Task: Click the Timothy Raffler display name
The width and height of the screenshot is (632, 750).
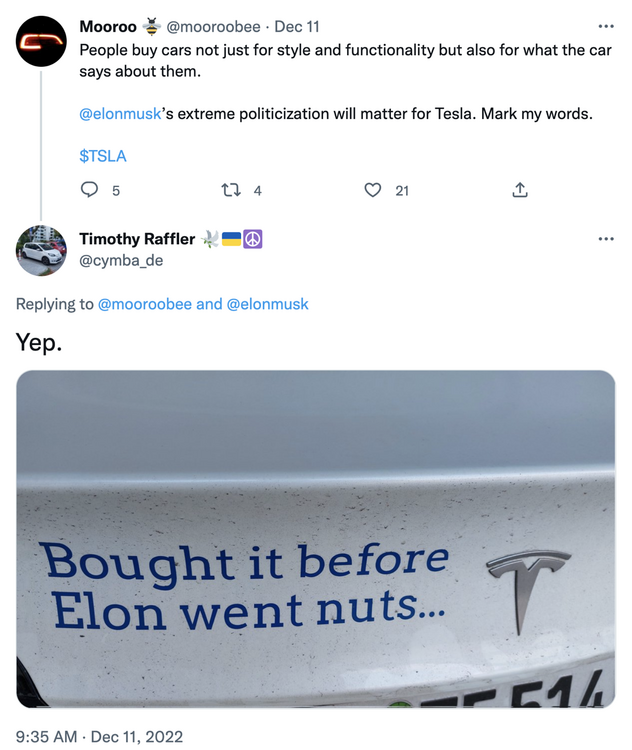Action: click(137, 240)
